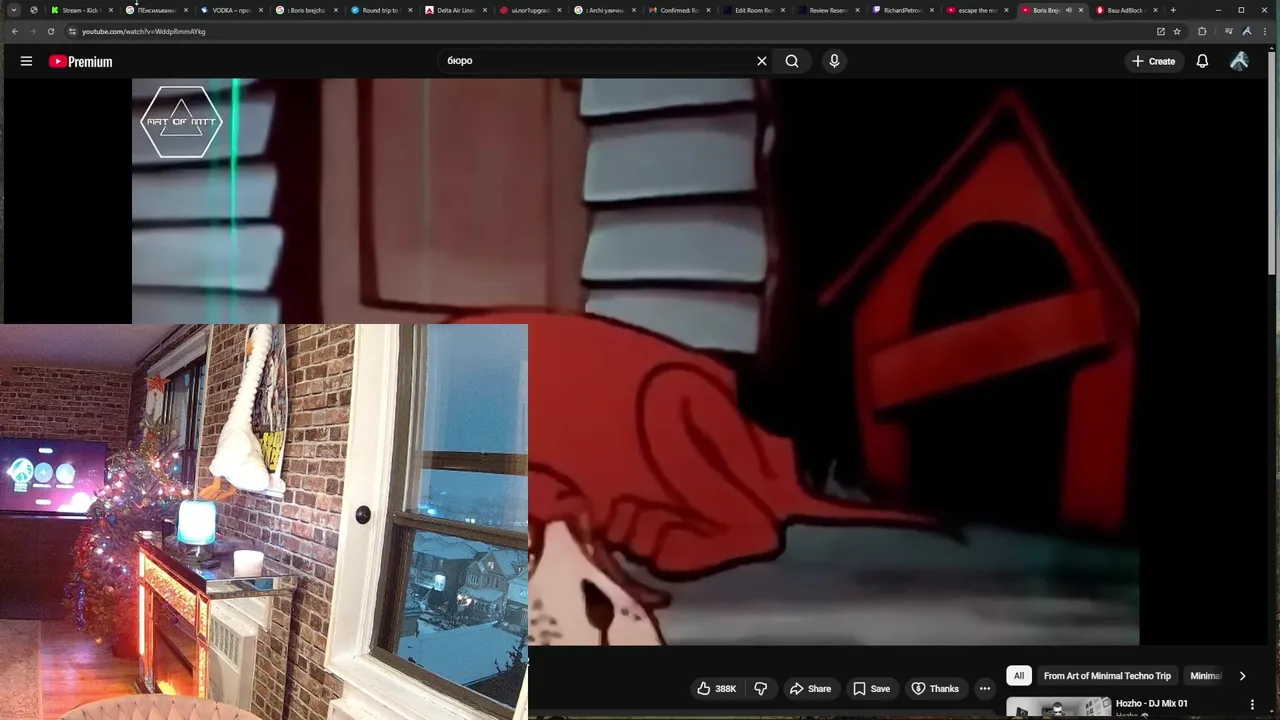Share the video

[x=810, y=688]
